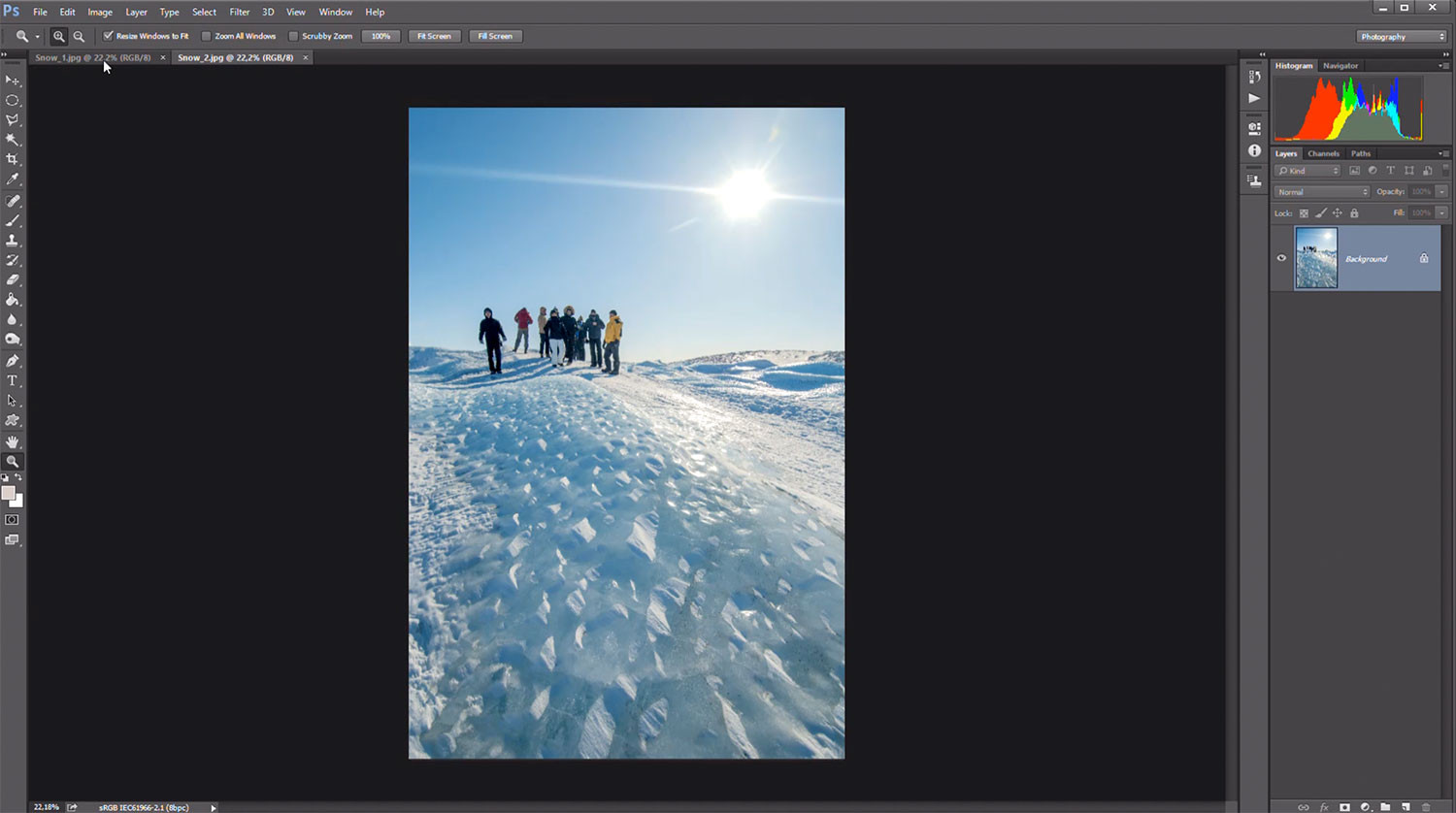Select the Crop tool
This screenshot has width=1456, height=813.
tap(13, 159)
